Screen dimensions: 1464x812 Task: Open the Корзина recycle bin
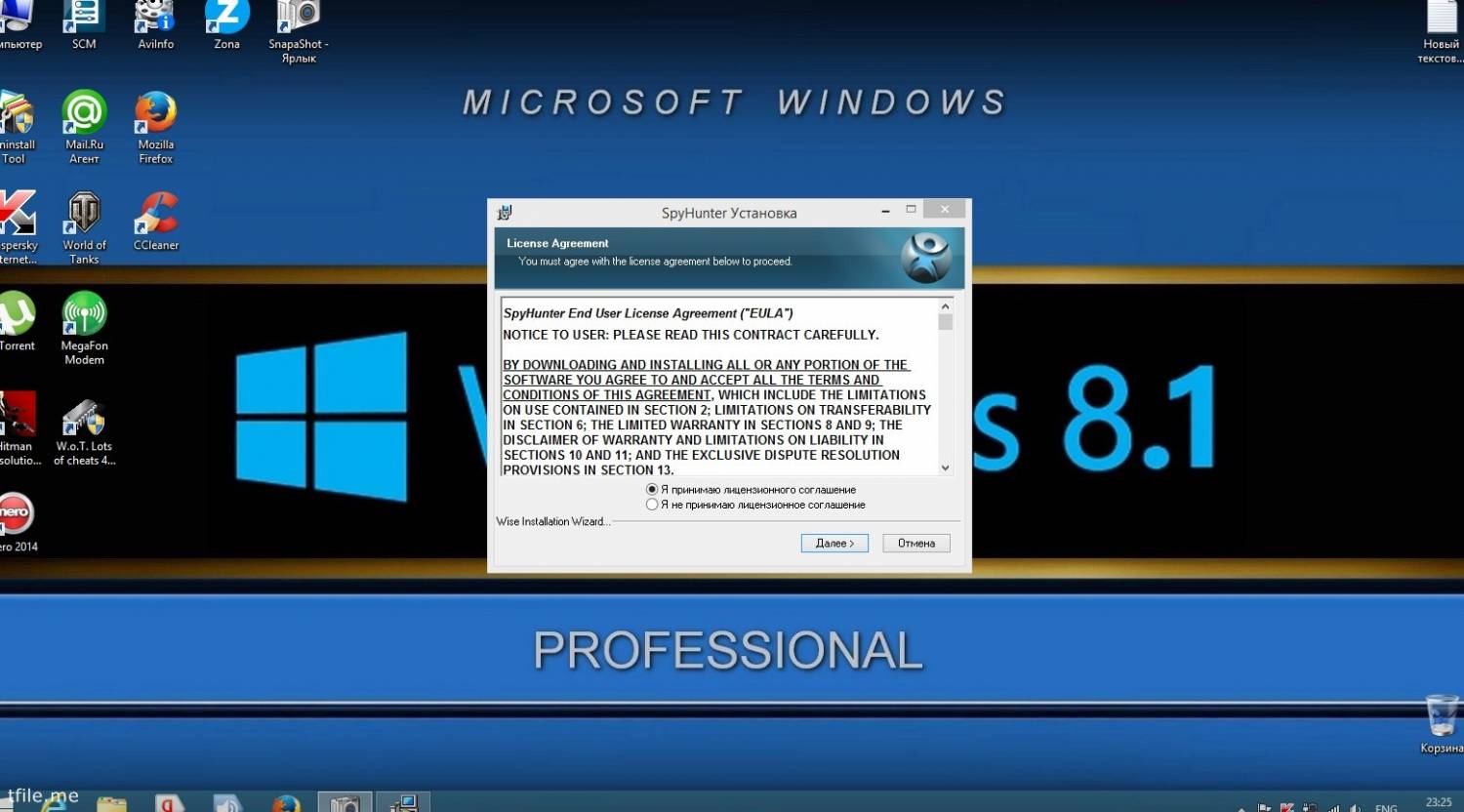click(x=1443, y=724)
